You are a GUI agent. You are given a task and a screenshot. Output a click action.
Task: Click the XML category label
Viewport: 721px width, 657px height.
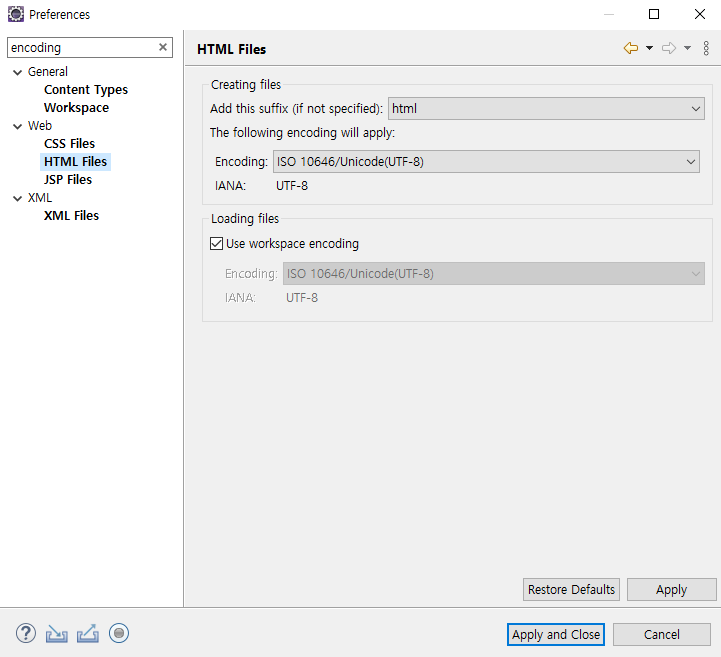point(40,198)
